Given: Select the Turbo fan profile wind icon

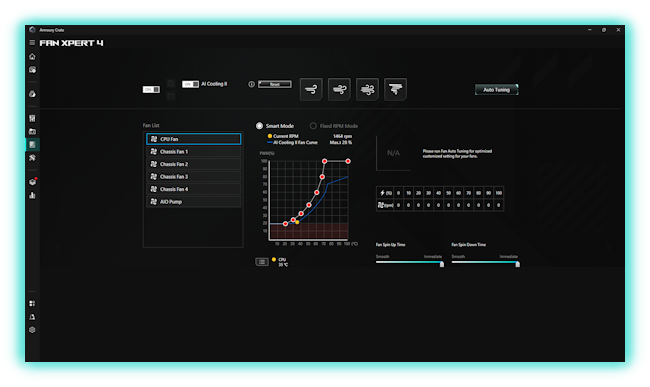Looking at the screenshot, I should (x=367, y=89).
